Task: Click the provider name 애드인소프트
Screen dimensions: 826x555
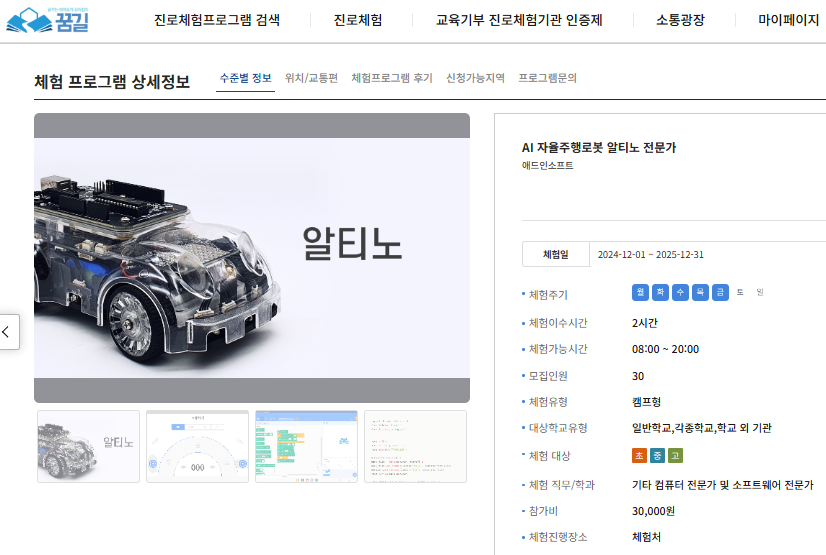Action: [547, 166]
